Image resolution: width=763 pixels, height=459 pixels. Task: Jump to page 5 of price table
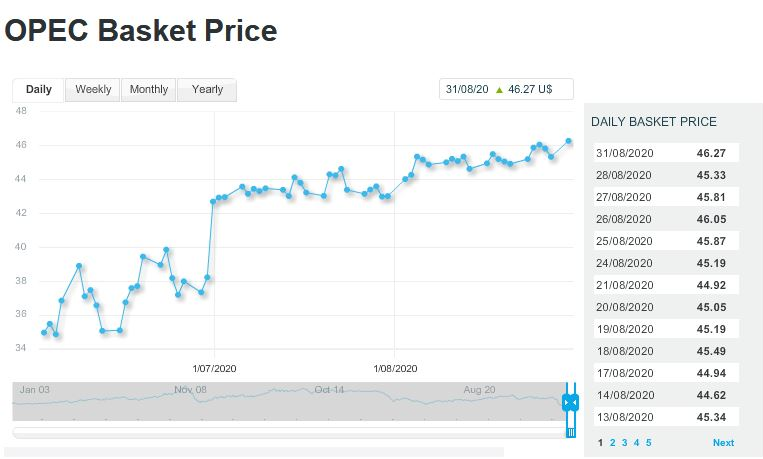pos(648,442)
